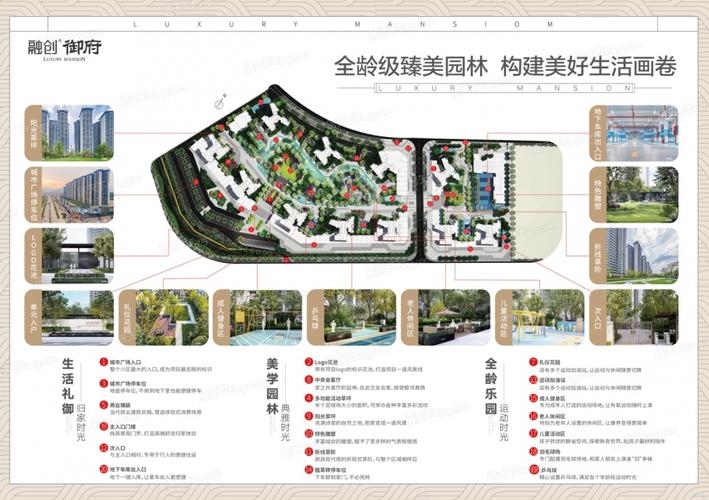709x500 pixels.
Task: Select the red marker beside 多功能活动草坪
Action: (x=309, y=398)
